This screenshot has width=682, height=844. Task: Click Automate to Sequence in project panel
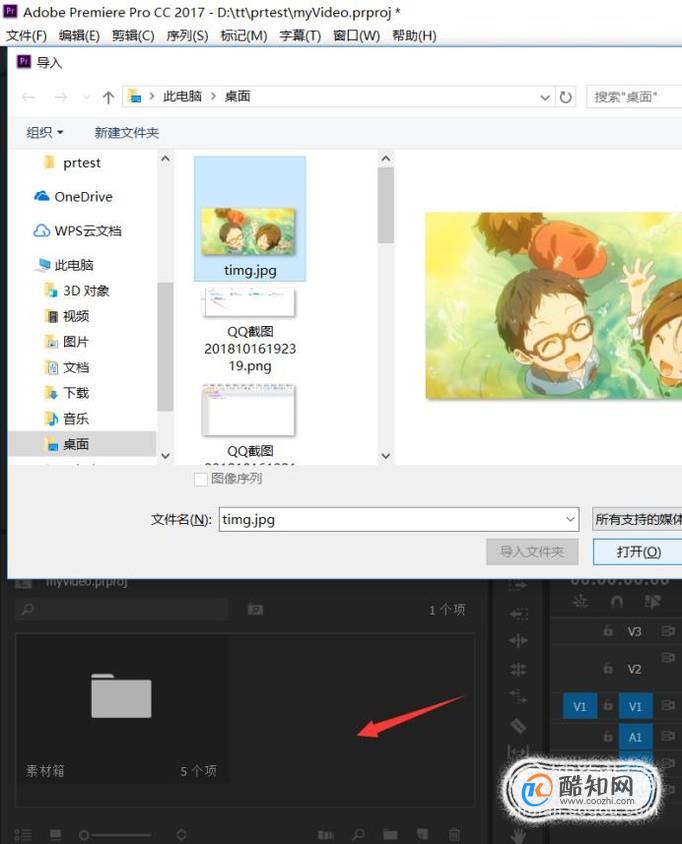[x=326, y=835]
